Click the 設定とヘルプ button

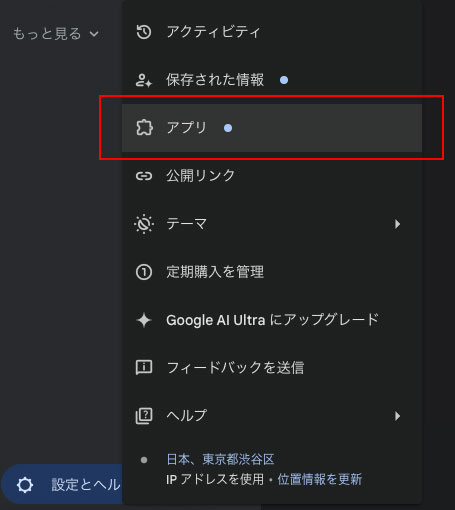coord(62,484)
